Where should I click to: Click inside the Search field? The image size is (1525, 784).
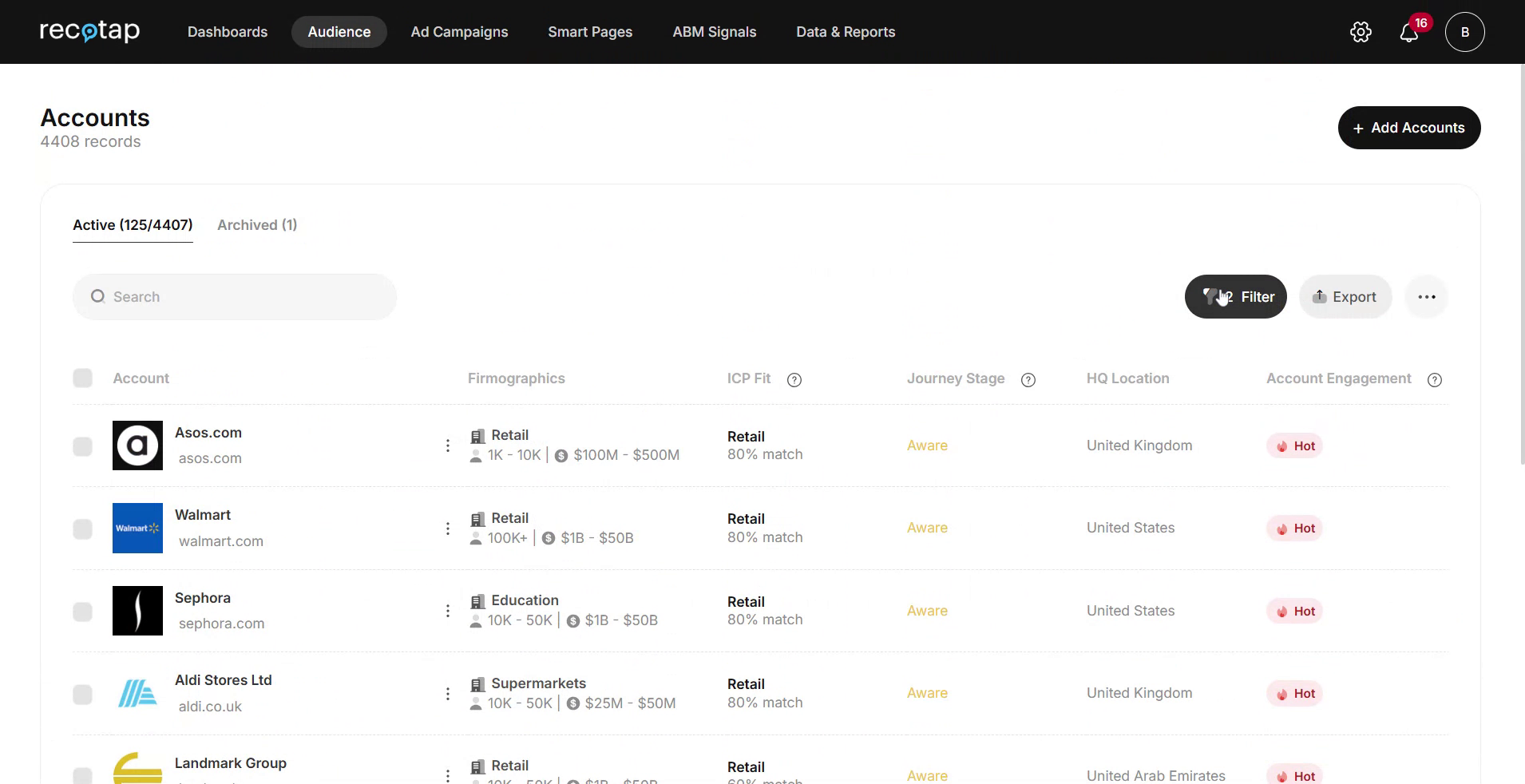click(x=234, y=296)
